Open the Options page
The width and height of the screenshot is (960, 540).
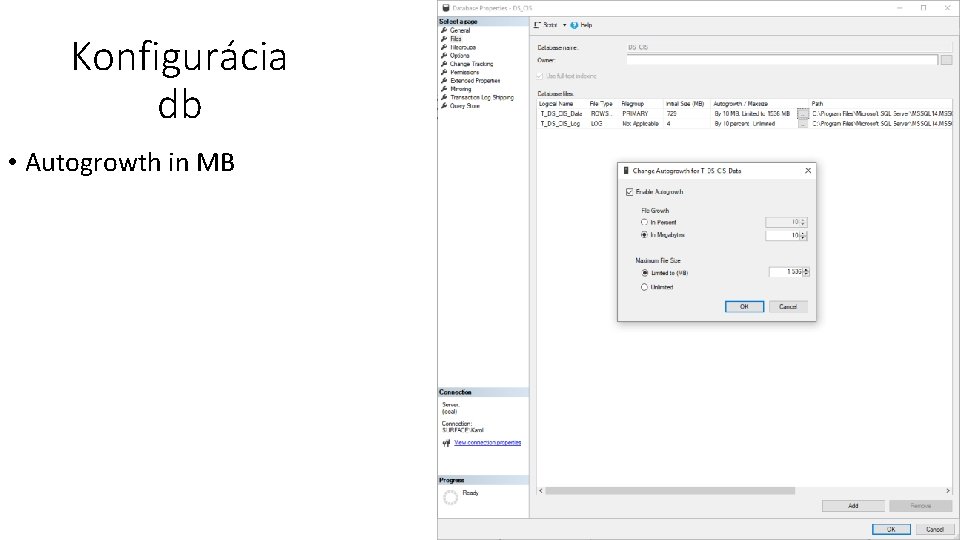(460, 55)
